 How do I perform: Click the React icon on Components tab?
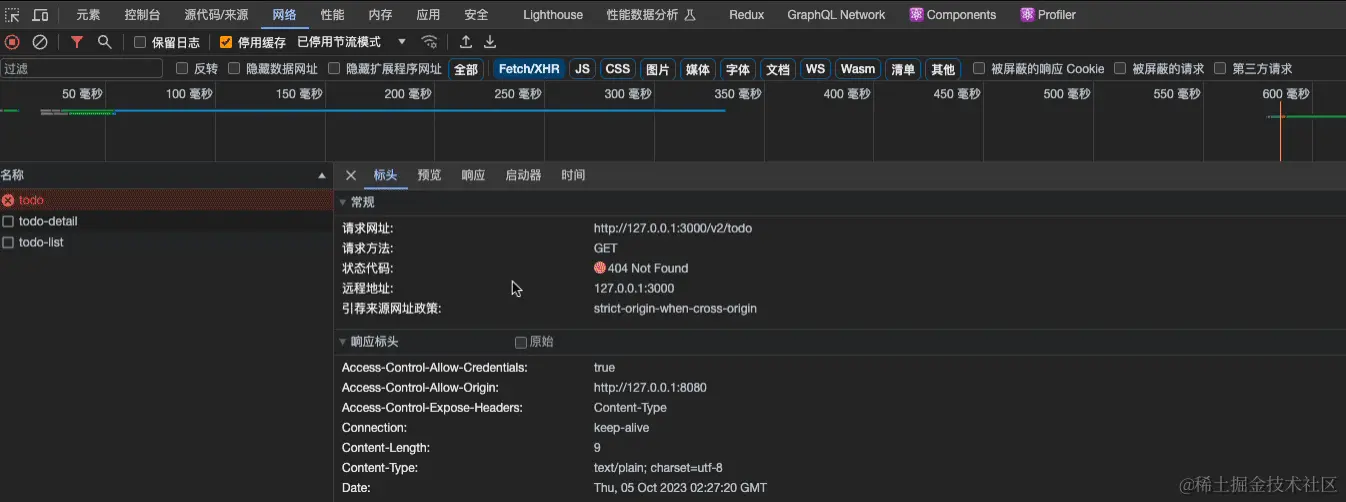coord(916,15)
